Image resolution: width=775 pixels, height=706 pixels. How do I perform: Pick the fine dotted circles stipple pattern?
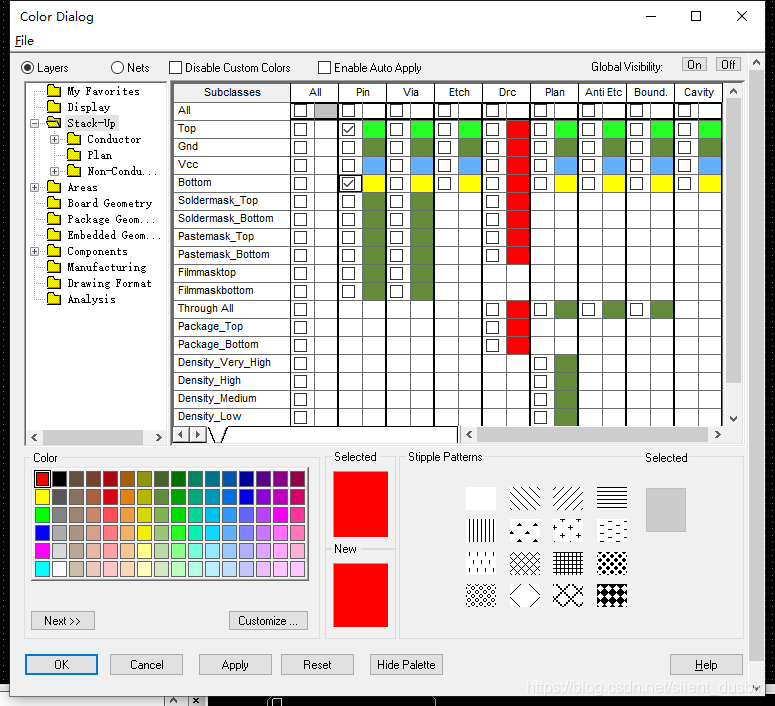point(481,596)
